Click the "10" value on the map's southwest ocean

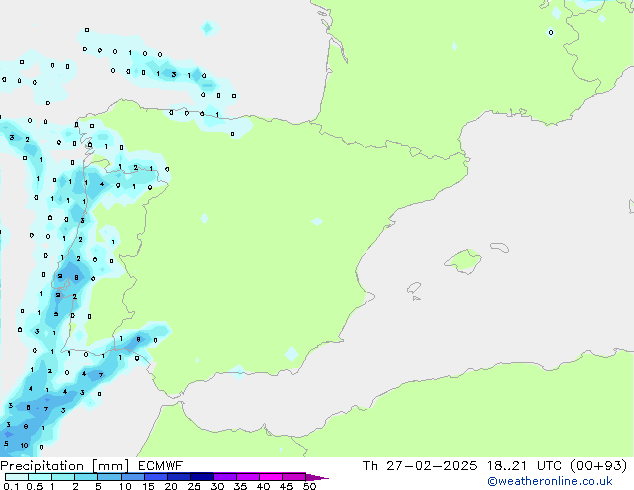[24, 446]
